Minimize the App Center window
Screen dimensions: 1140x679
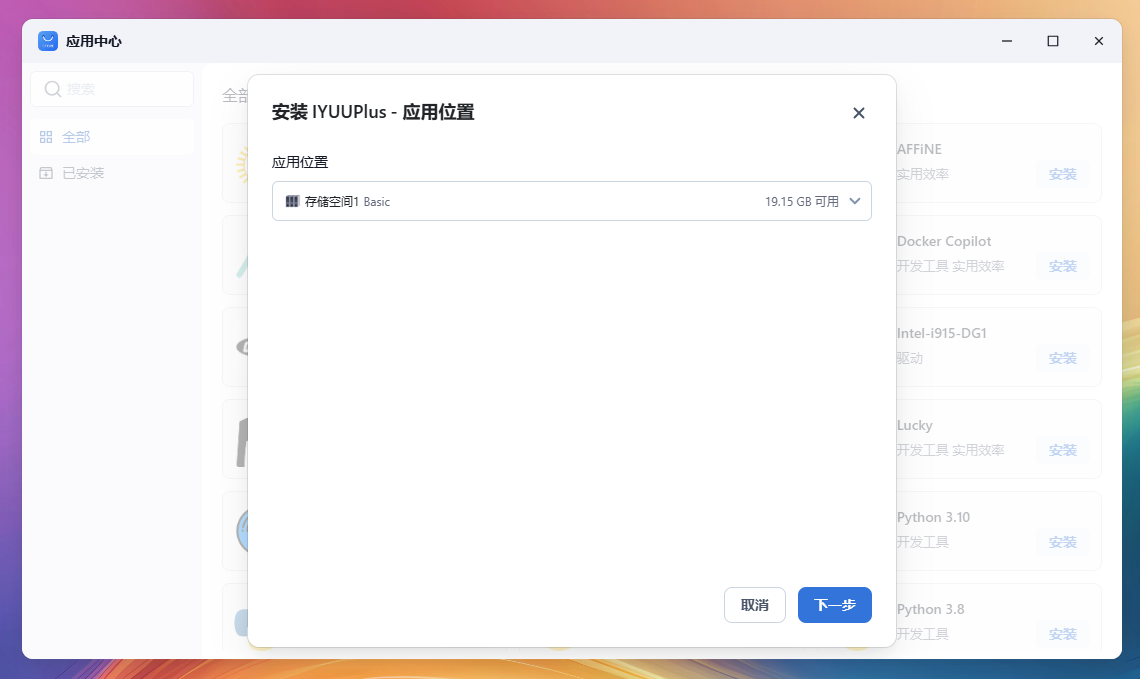(x=1007, y=41)
